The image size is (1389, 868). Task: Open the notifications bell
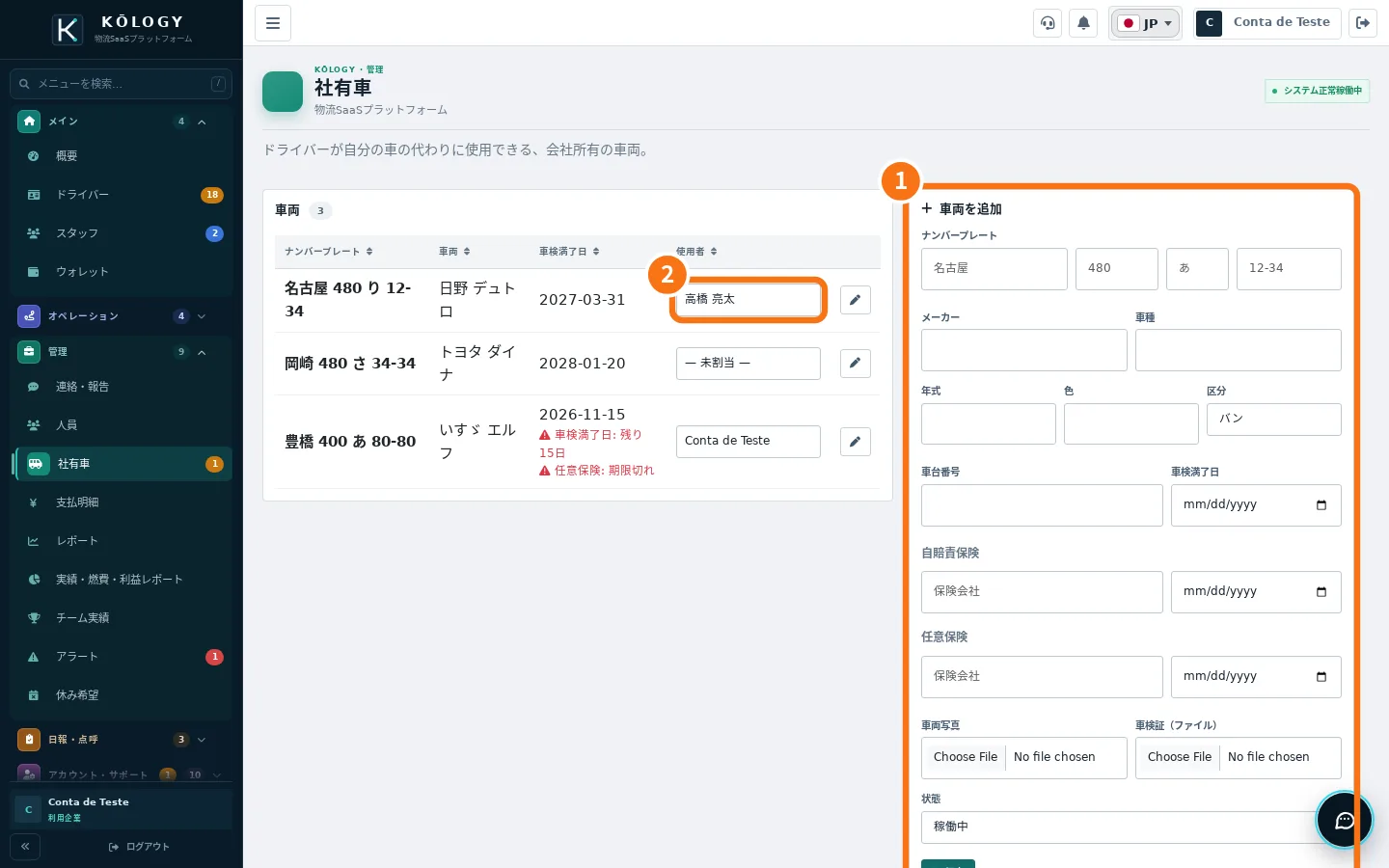[1083, 23]
